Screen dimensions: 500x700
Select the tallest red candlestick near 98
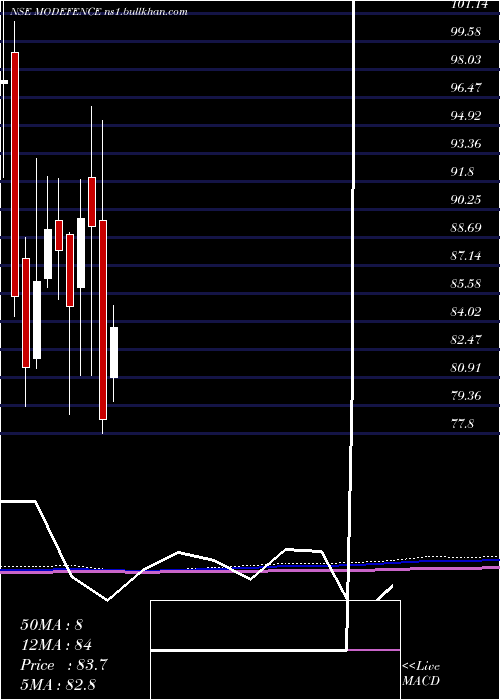15,174
